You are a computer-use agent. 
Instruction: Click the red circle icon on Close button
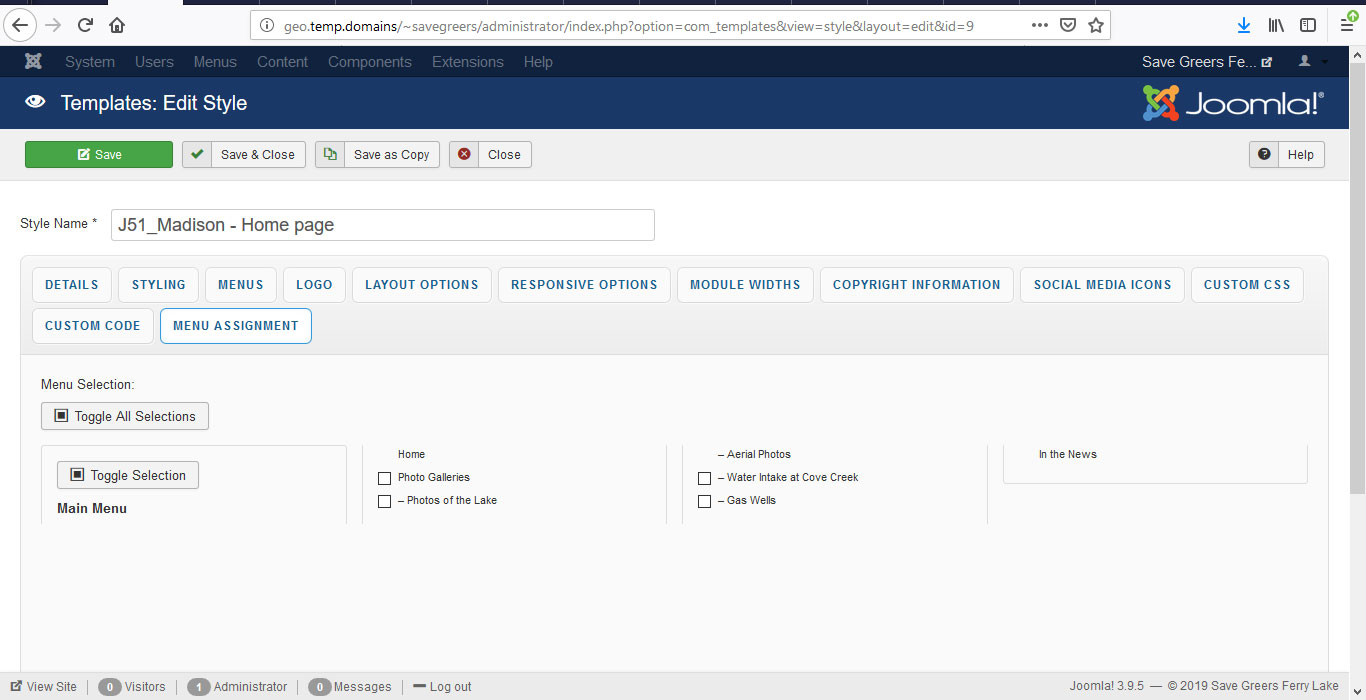pos(463,154)
